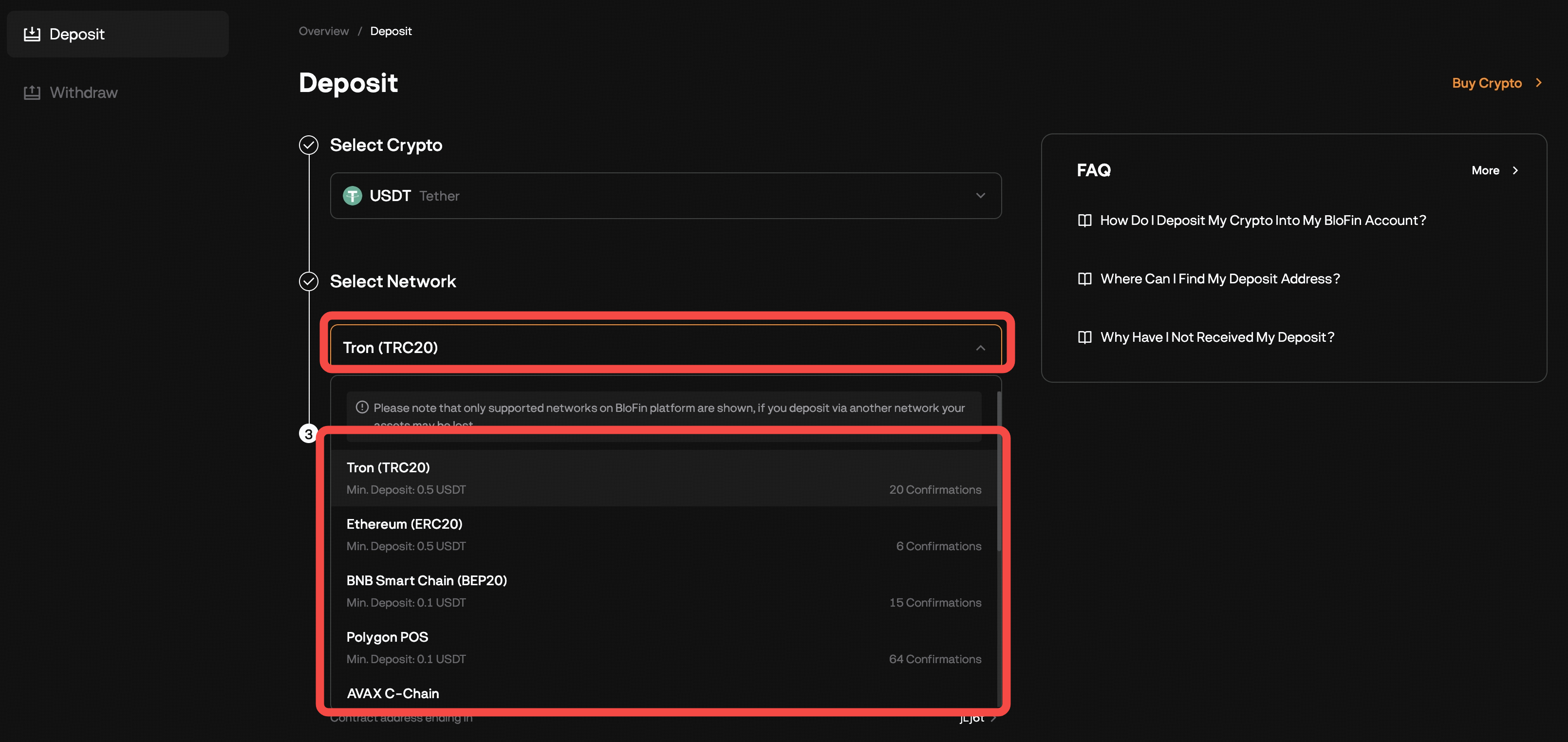Click the book icon next to deposit FAQ

(x=1085, y=221)
